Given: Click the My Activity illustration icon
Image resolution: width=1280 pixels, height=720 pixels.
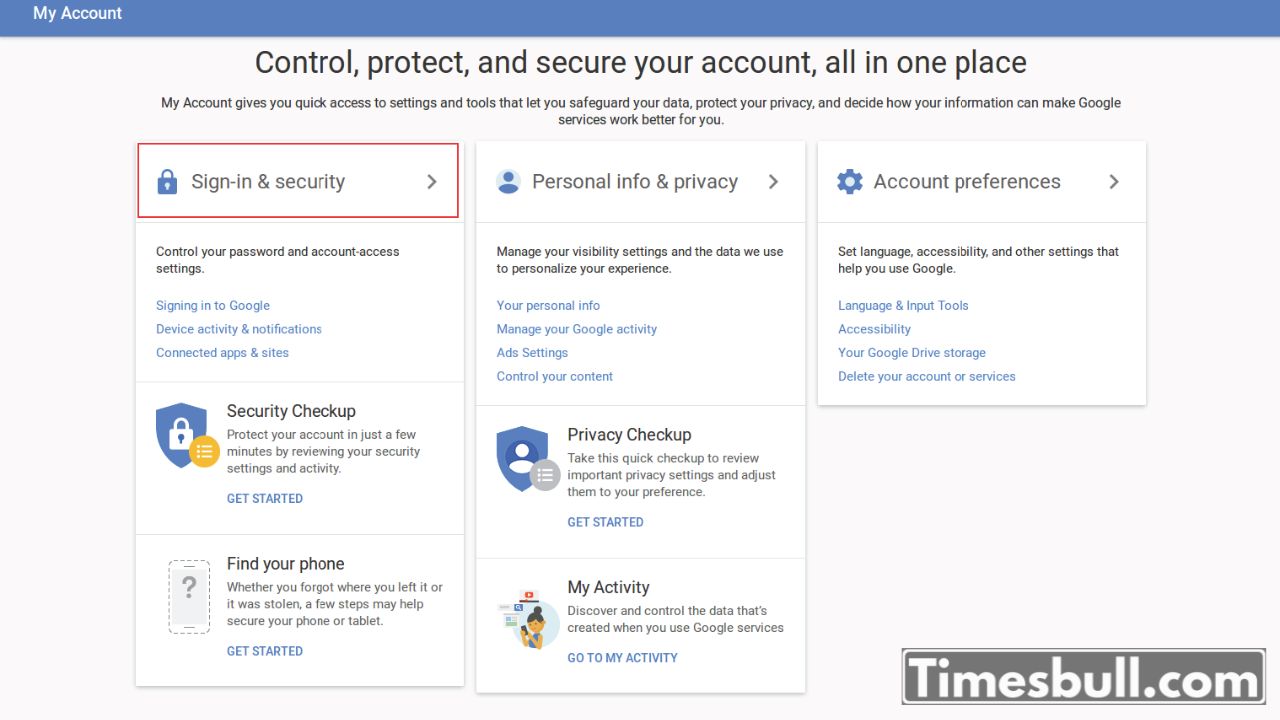Looking at the screenshot, I should (528, 620).
